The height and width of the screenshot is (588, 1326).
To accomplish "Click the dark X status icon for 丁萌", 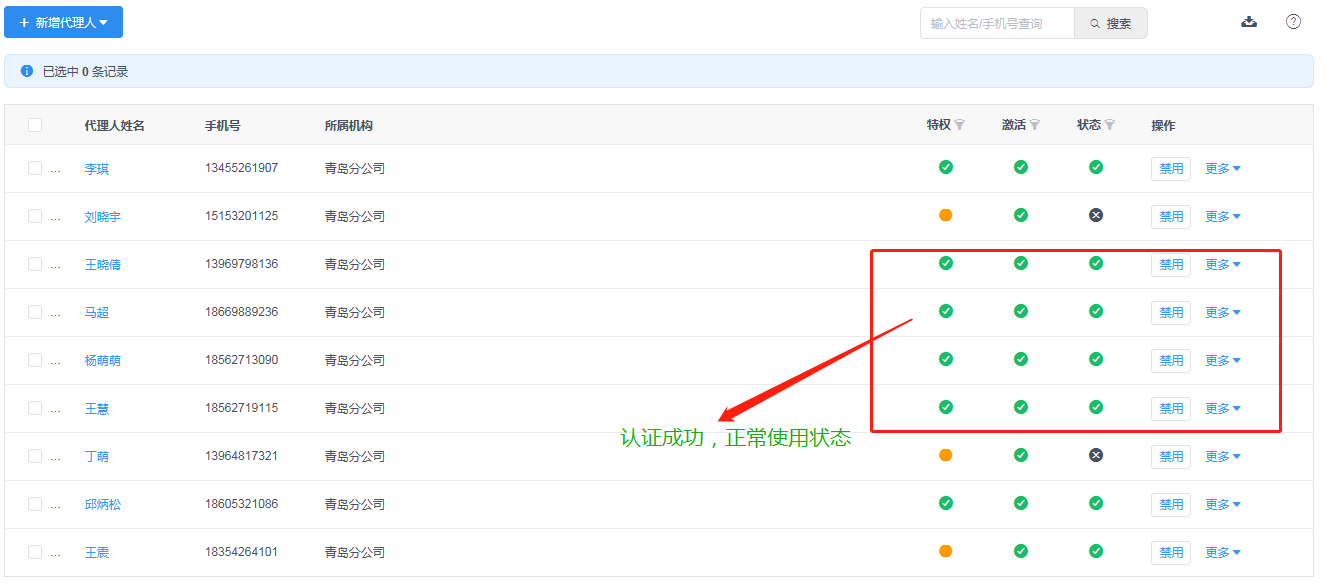I will click(x=1096, y=455).
